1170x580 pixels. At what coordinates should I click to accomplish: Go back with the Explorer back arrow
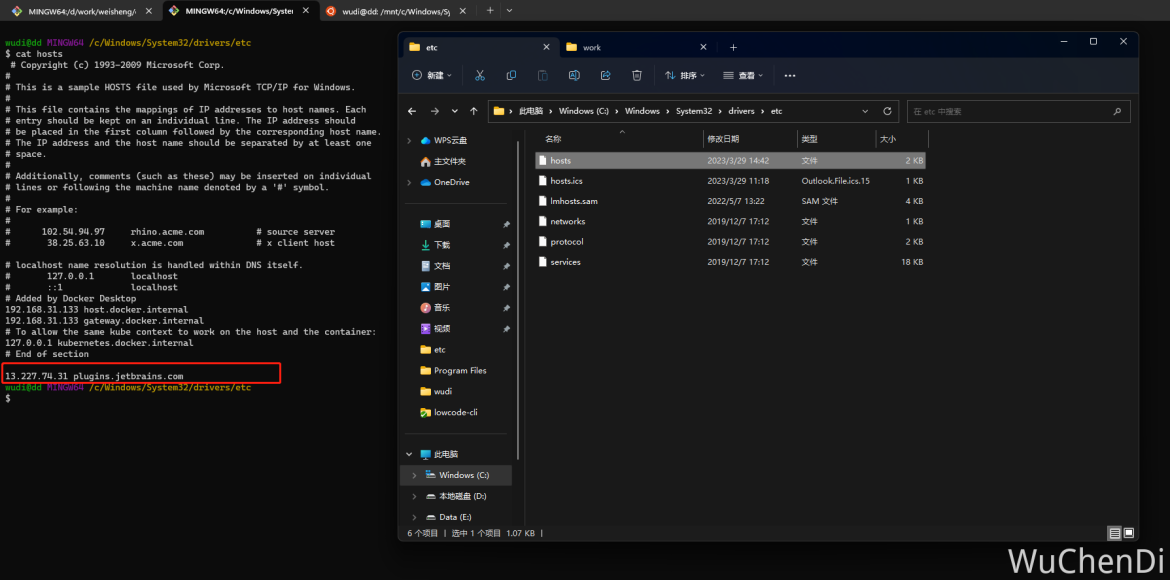click(412, 111)
